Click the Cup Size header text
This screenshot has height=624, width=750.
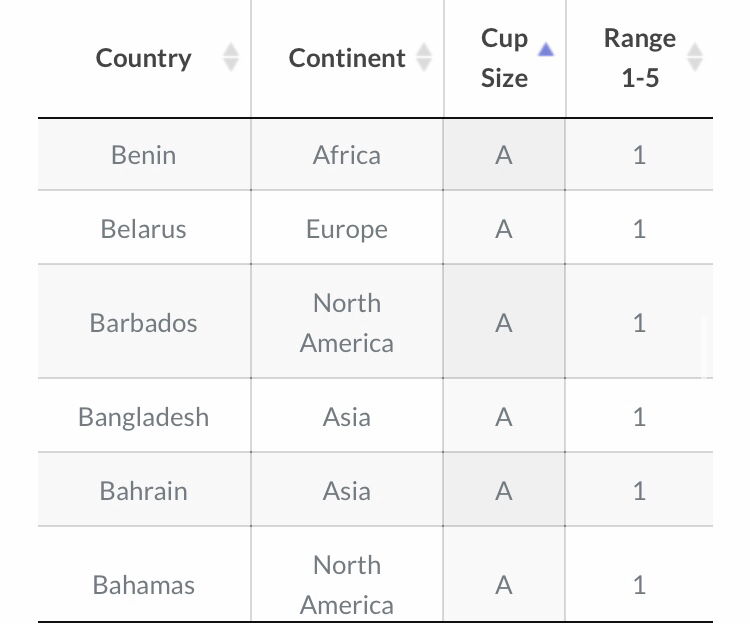click(x=505, y=58)
